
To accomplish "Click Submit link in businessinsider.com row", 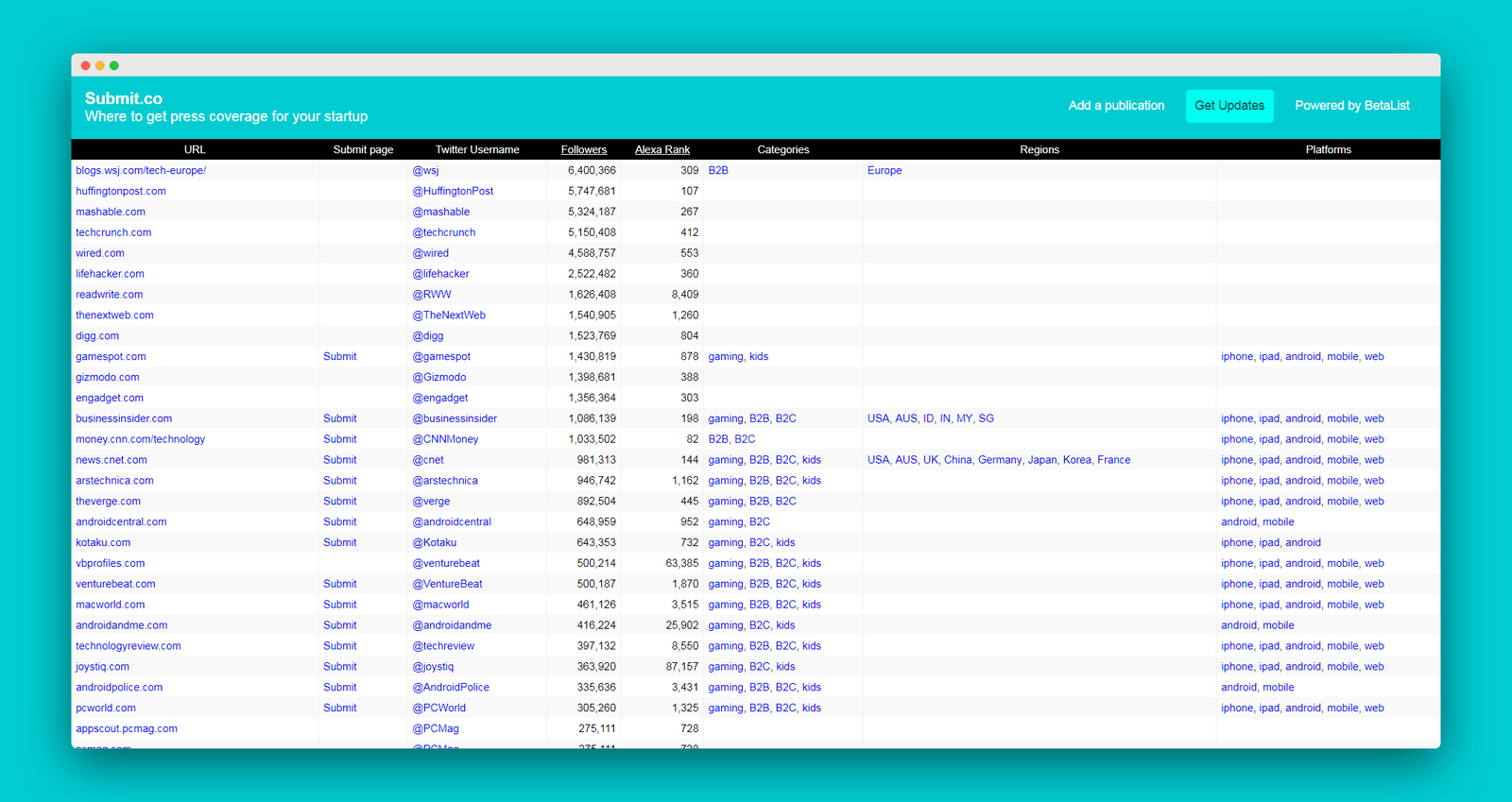I will tap(340, 419).
